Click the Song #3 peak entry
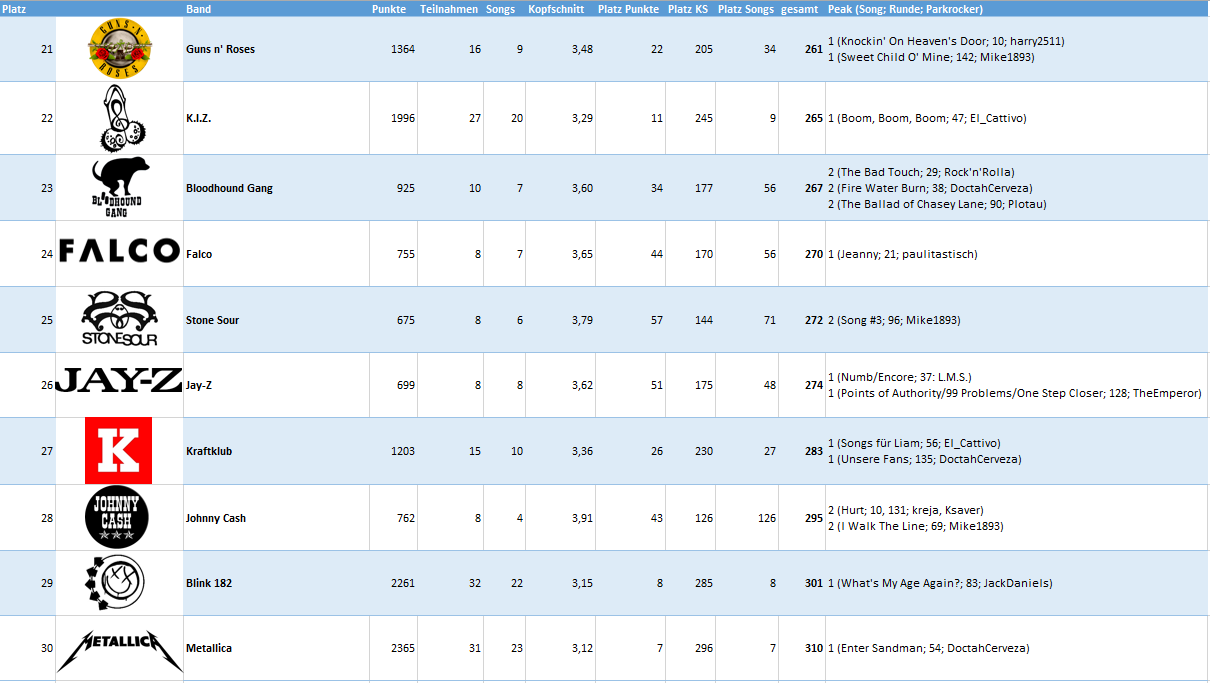Viewport: 1210px width, 683px height. pyautogui.click(x=894, y=320)
